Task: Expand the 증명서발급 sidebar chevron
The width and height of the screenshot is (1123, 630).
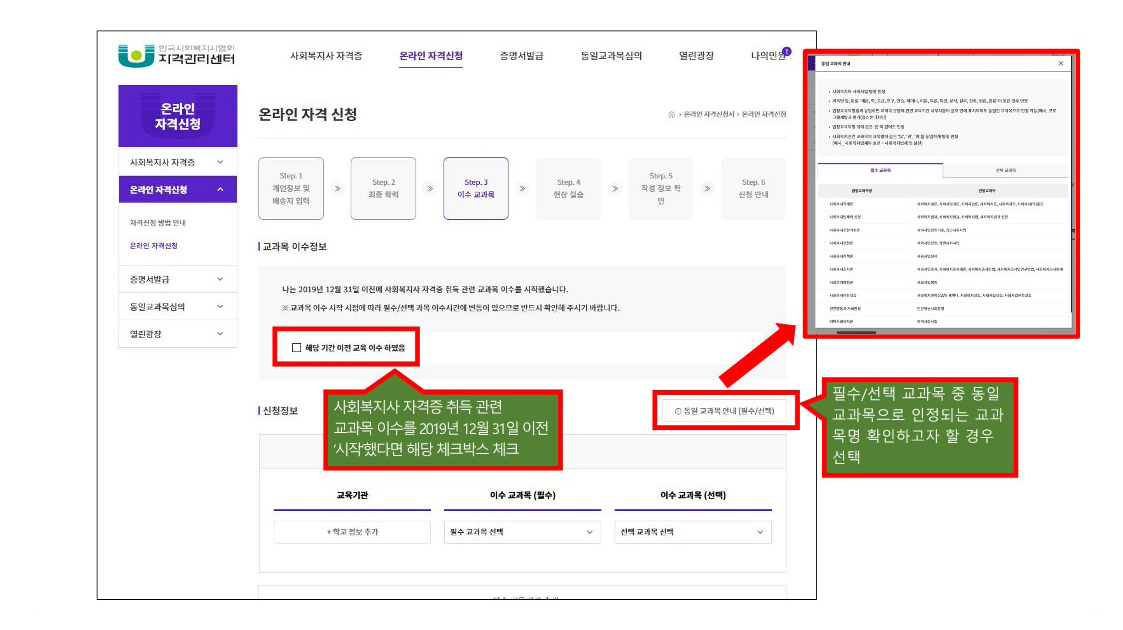Action: (x=220, y=279)
